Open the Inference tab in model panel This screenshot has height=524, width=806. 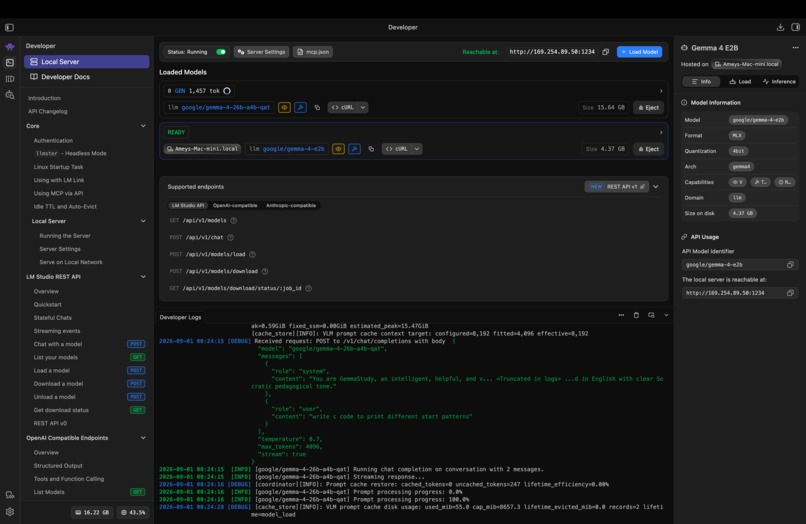tap(779, 82)
